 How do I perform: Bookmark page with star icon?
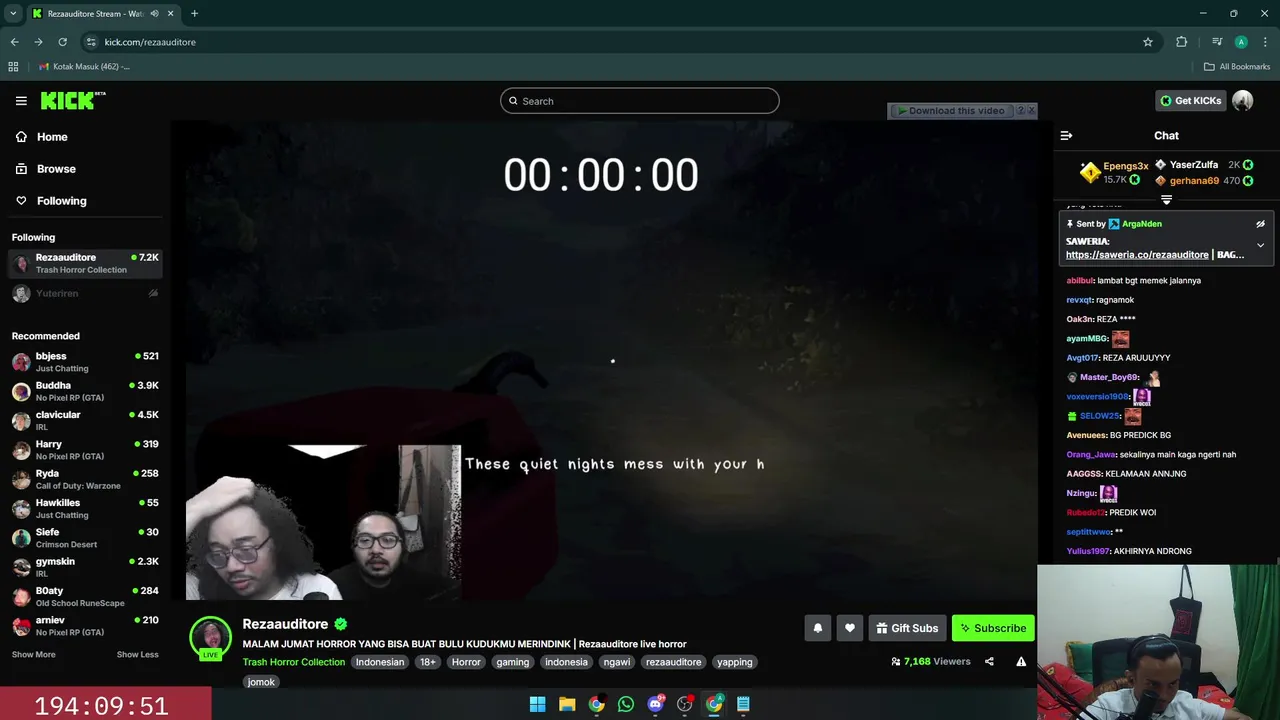pos(1148,42)
